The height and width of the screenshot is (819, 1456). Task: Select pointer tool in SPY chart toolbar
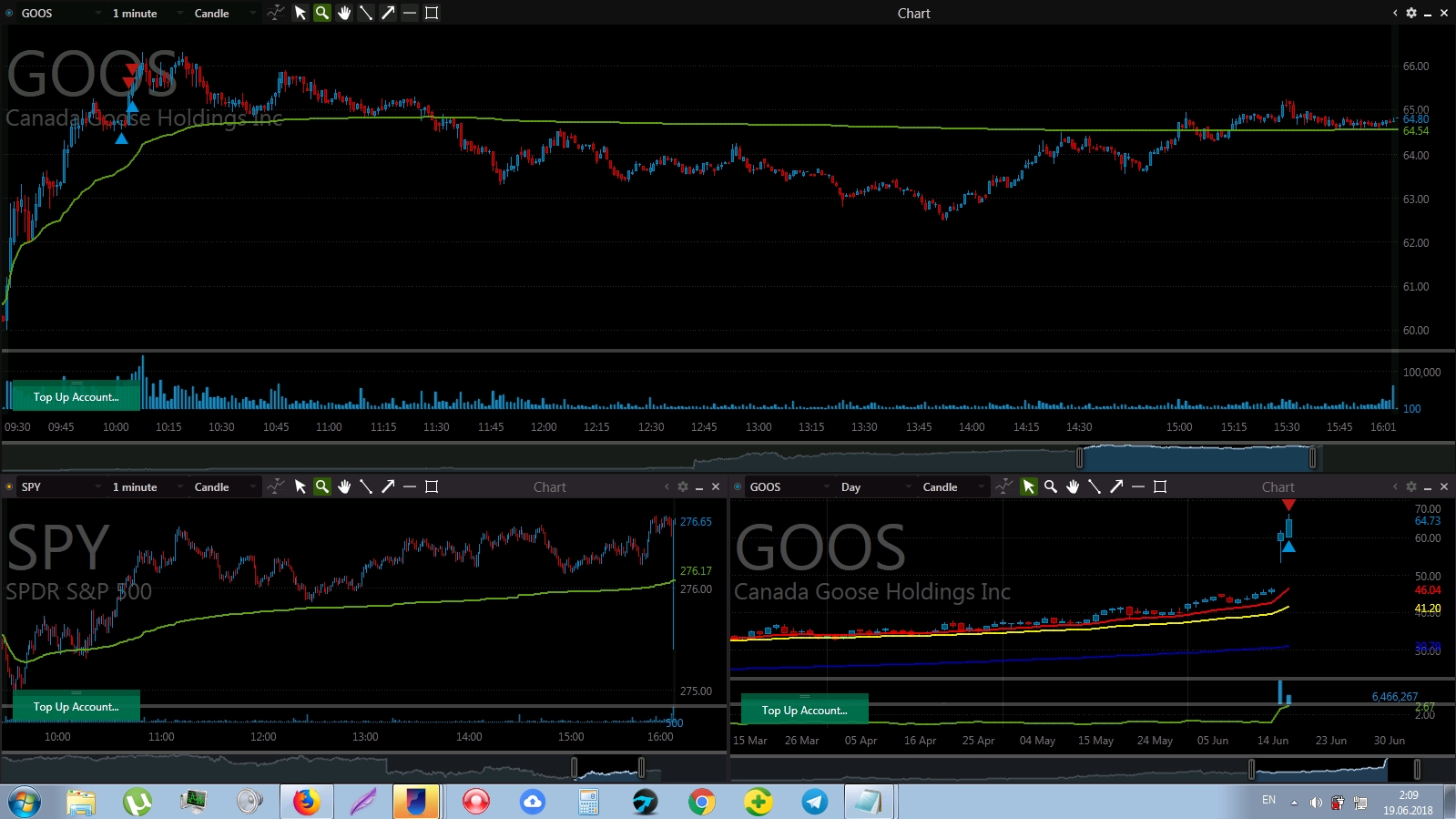point(300,486)
